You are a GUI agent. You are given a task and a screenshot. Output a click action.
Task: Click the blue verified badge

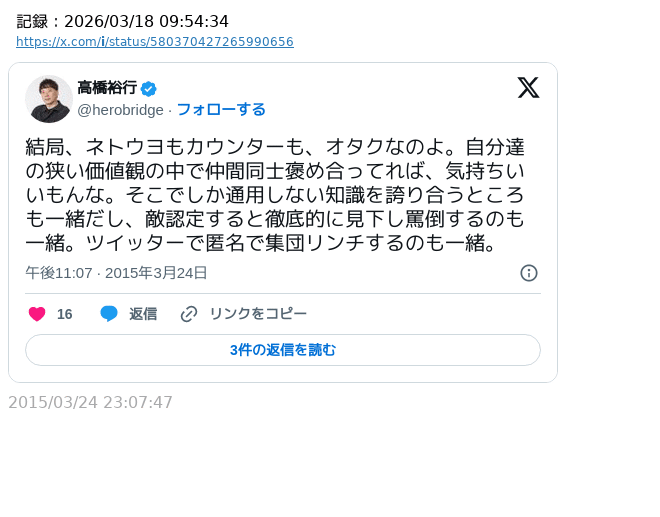[149, 88]
